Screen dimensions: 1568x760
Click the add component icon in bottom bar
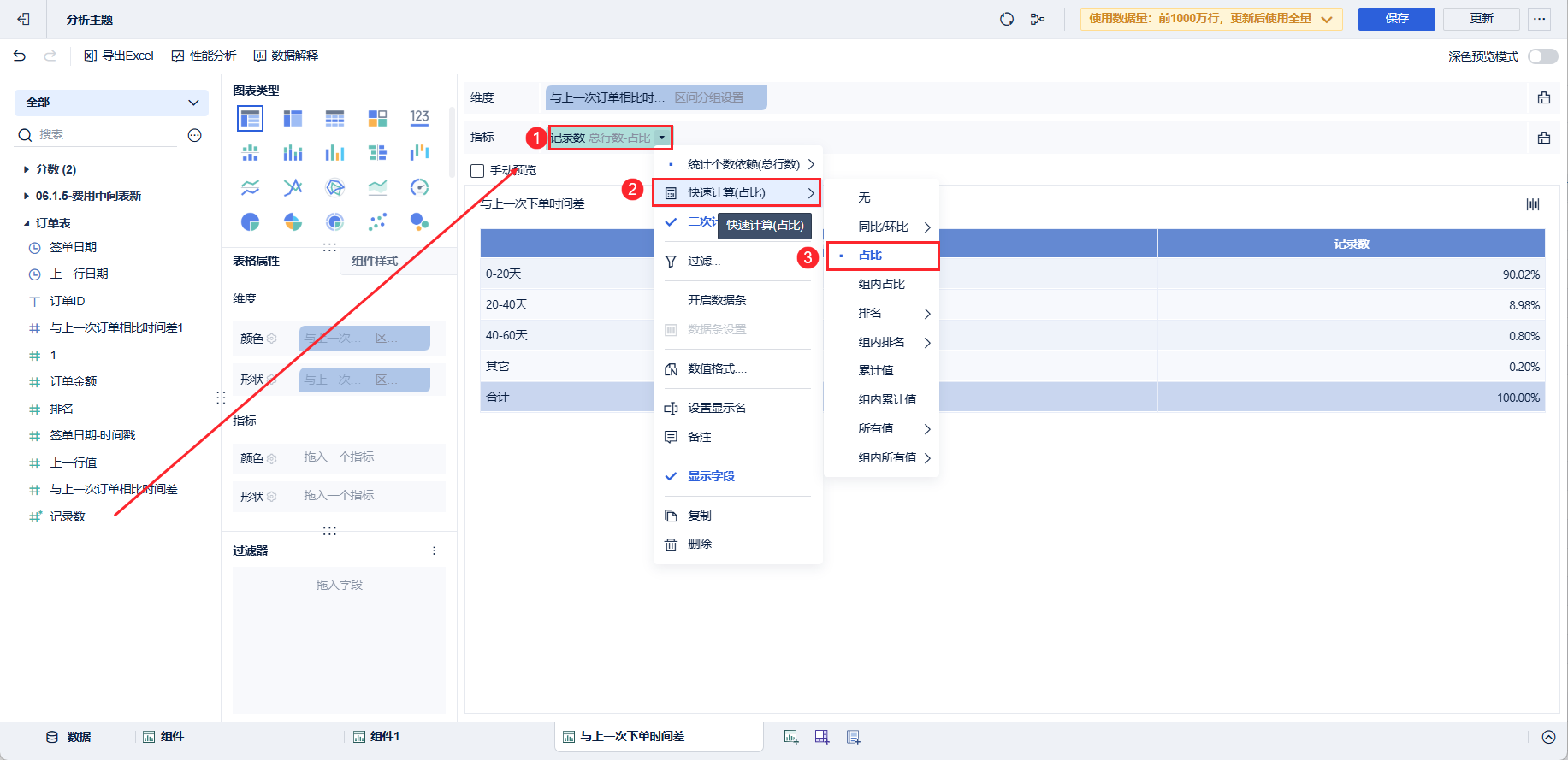(791, 737)
